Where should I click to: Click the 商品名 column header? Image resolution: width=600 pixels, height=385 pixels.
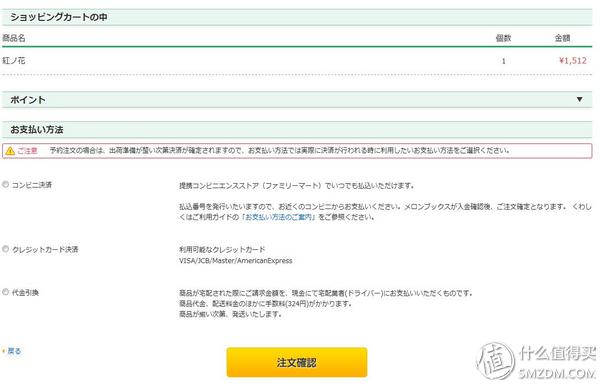tap(14, 38)
